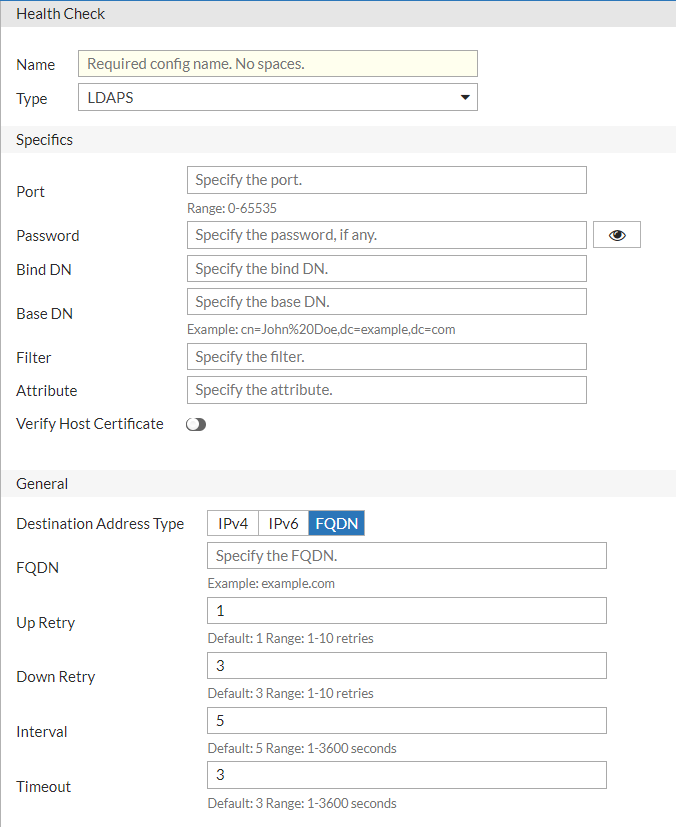Click the Bind DN input field
Screen dimensions: 676x827
387,268
